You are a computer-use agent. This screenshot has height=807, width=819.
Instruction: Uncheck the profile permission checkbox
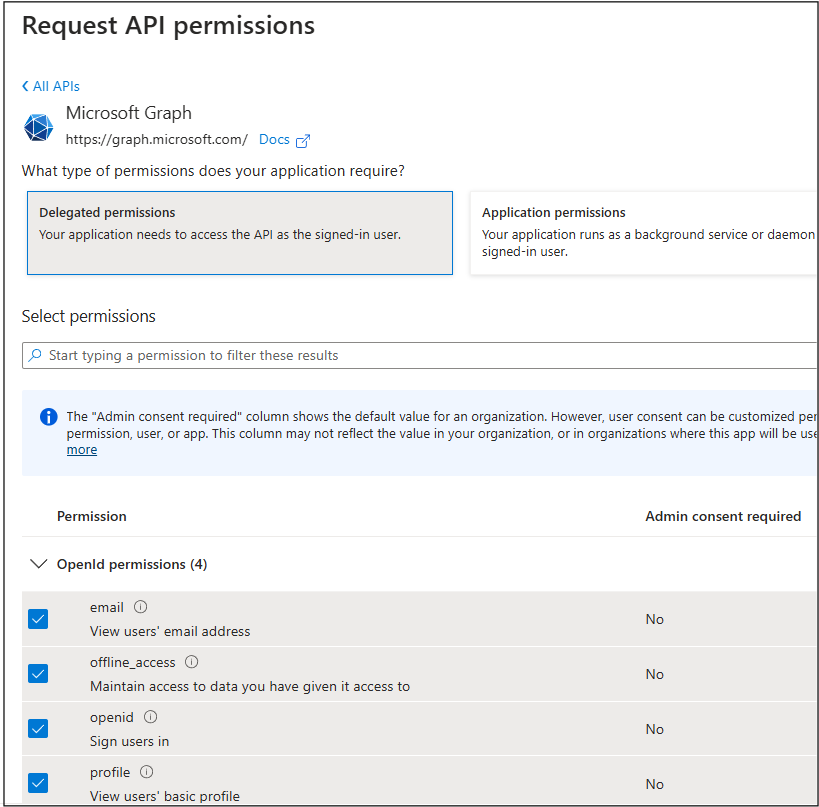(38, 783)
